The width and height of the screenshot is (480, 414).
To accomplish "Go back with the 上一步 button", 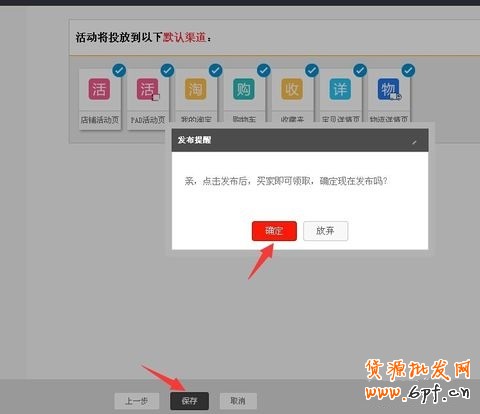I will coord(137,401).
